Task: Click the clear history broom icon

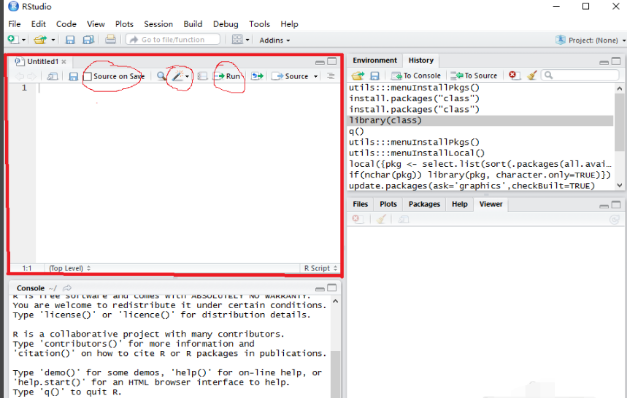Action: pos(531,75)
